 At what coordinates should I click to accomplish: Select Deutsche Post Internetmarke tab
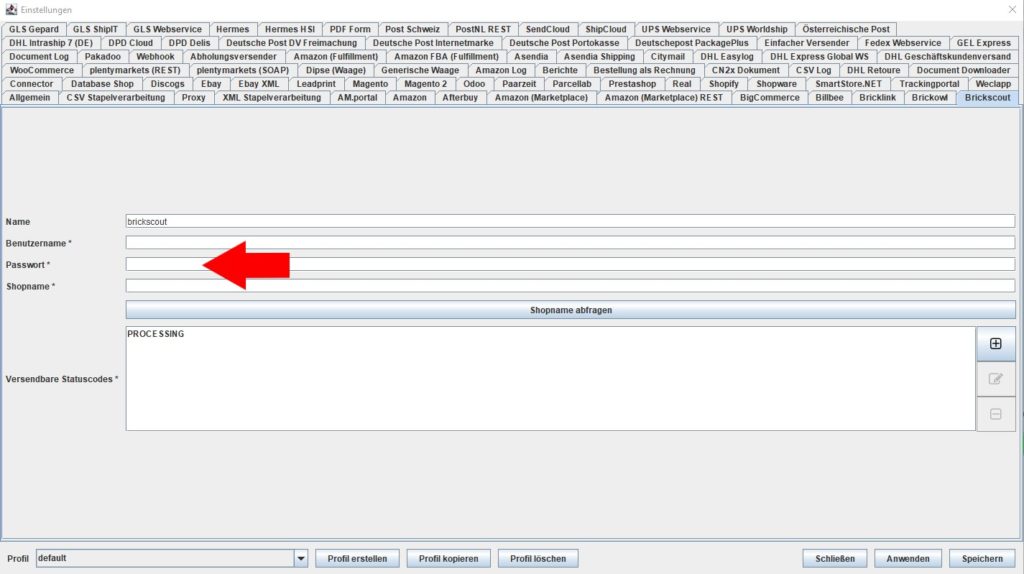[433, 42]
